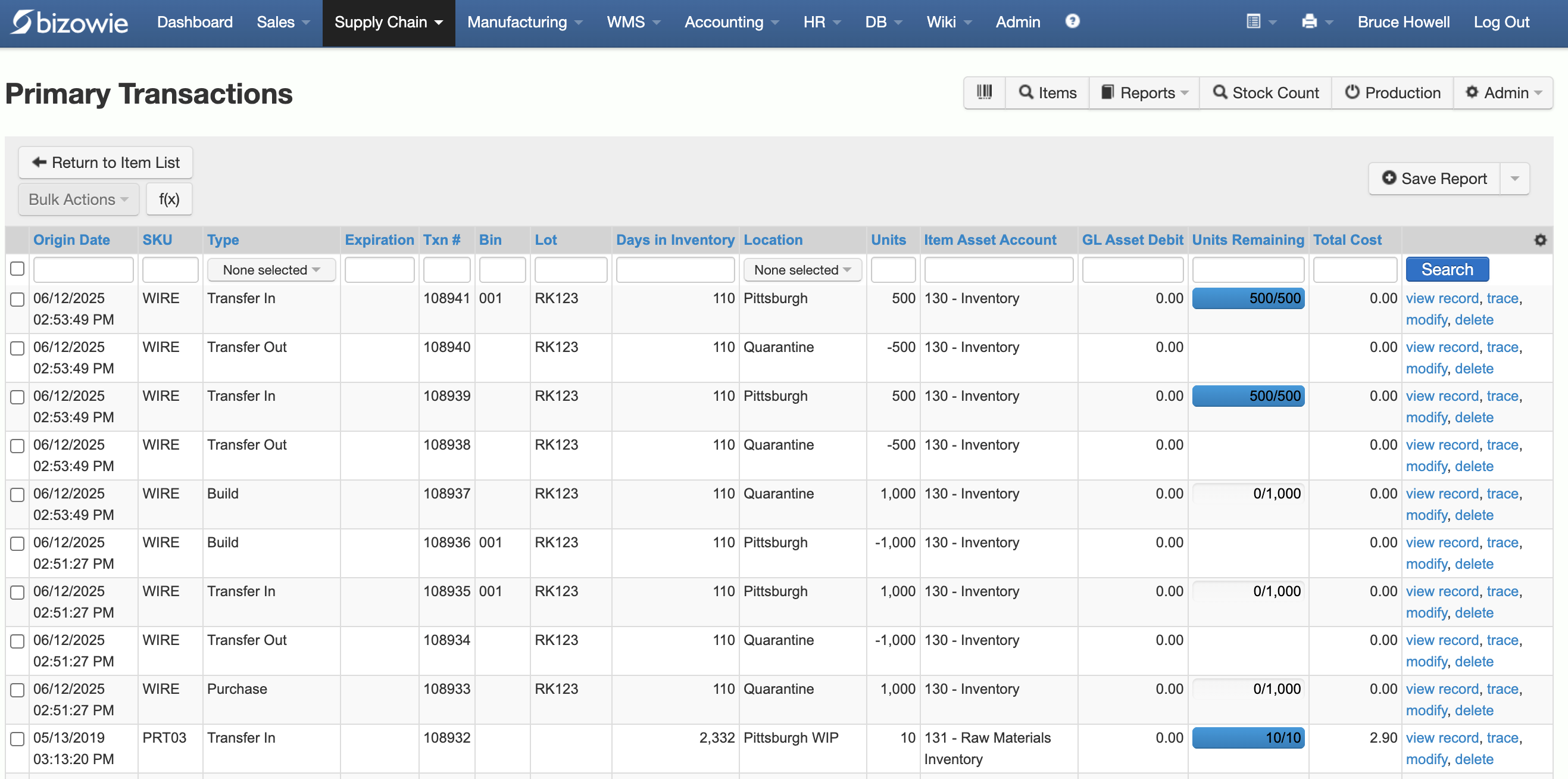Tick checkbox for transaction 108941 row
The width and height of the screenshot is (1568, 779).
click(x=17, y=299)
